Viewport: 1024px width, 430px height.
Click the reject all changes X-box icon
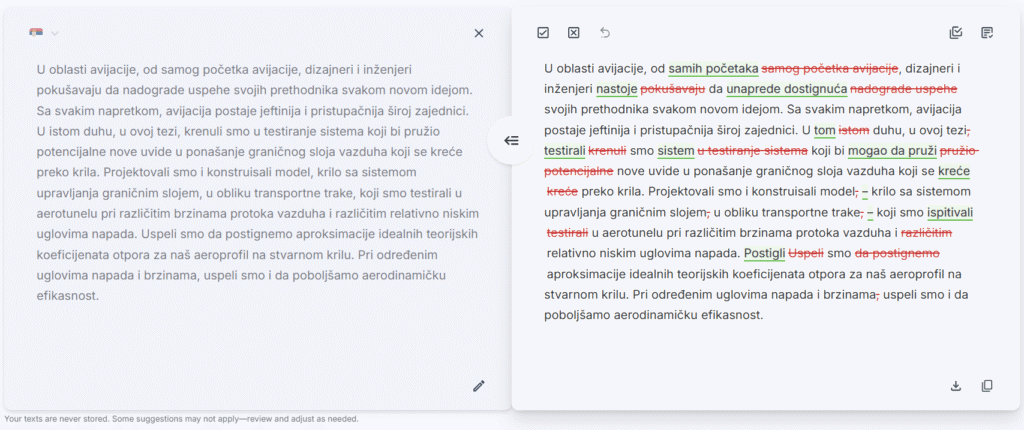pos(574,33)
